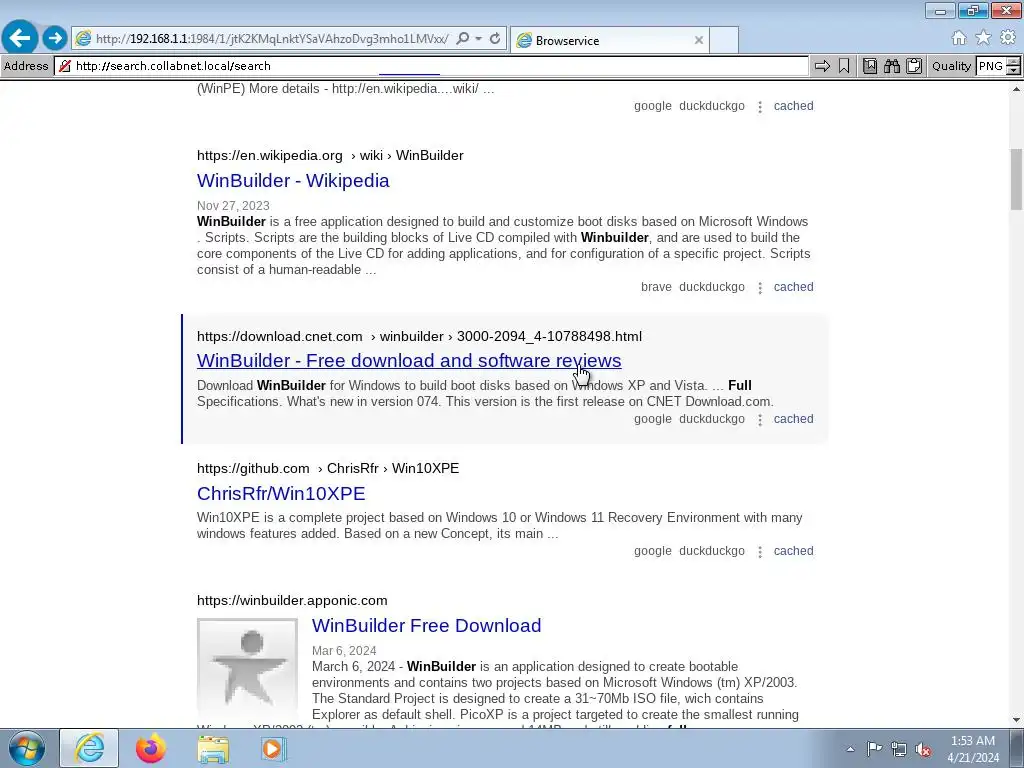This screenshot has width=1024, height=768.
Task: Open a new blank tab
Action: click(724, 40)
